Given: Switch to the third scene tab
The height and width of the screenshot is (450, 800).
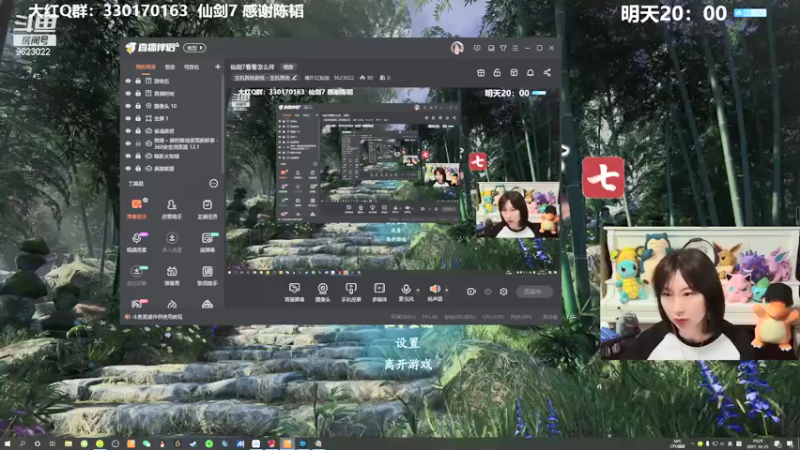Looking at the screenshot, I should (x=191, y=67).
